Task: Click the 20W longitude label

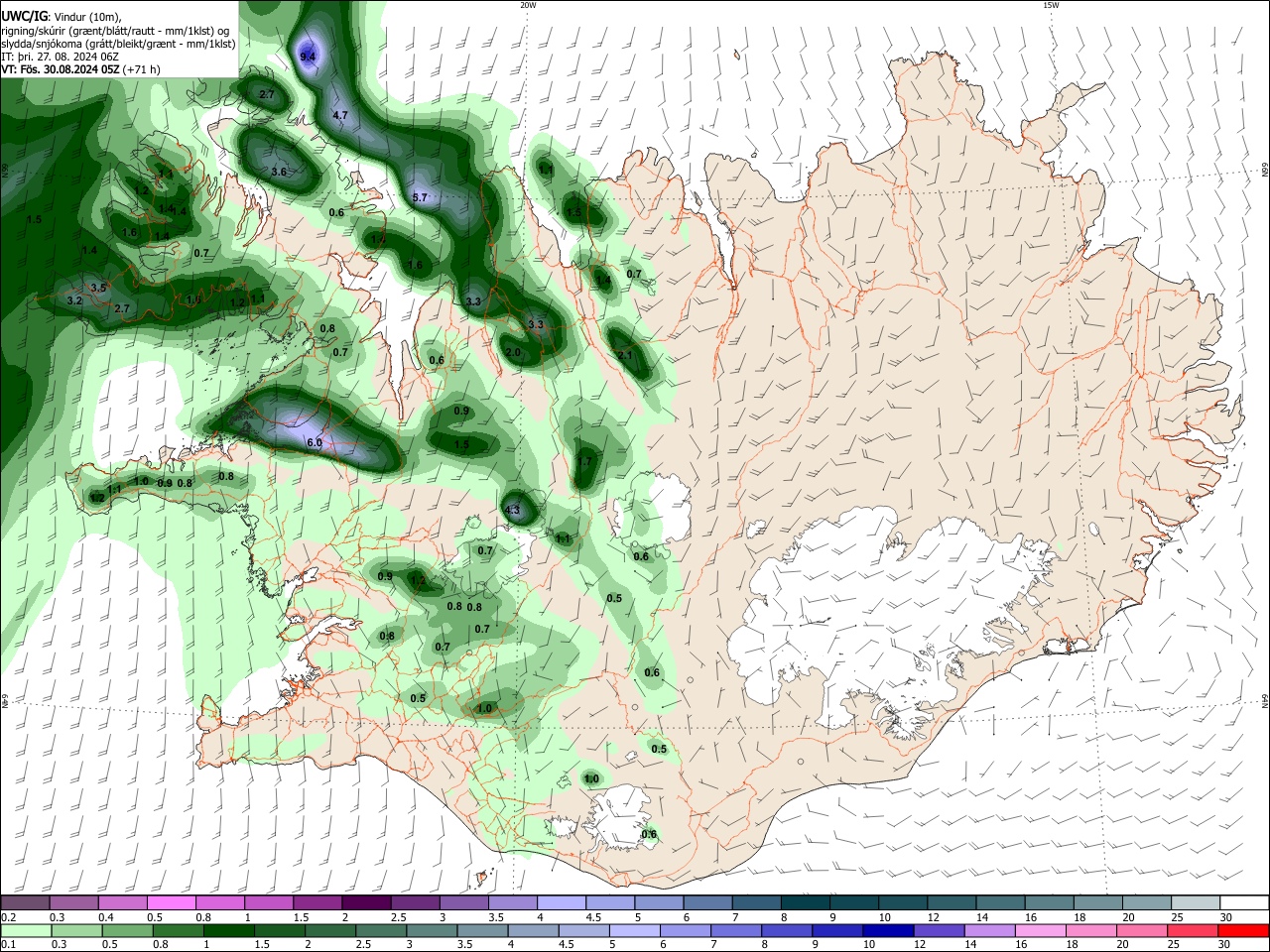Action: (528, 5)
